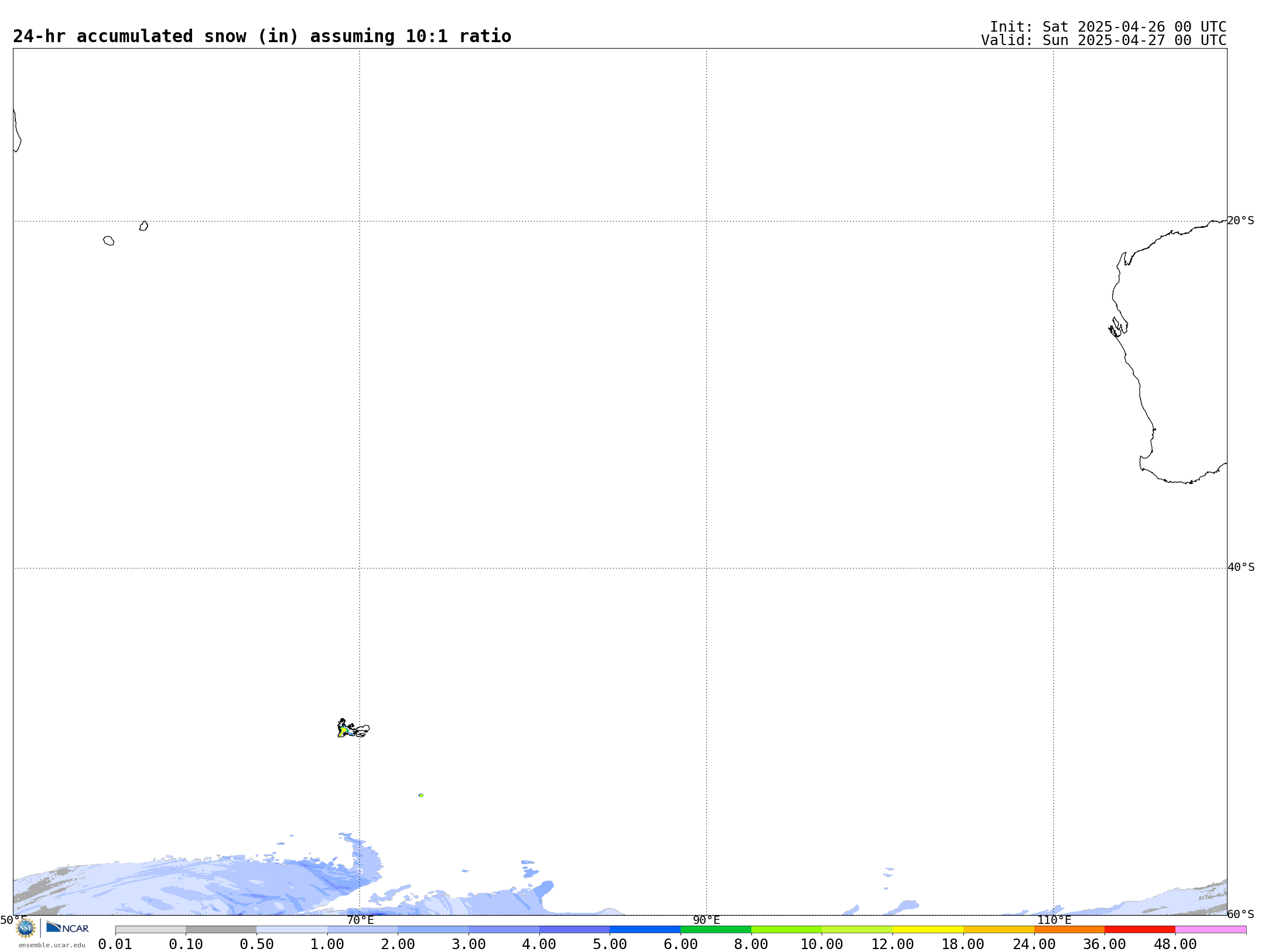1265x952 pixels.
Task: Click the Reunion island outline
Action: [x=109, y=241]
